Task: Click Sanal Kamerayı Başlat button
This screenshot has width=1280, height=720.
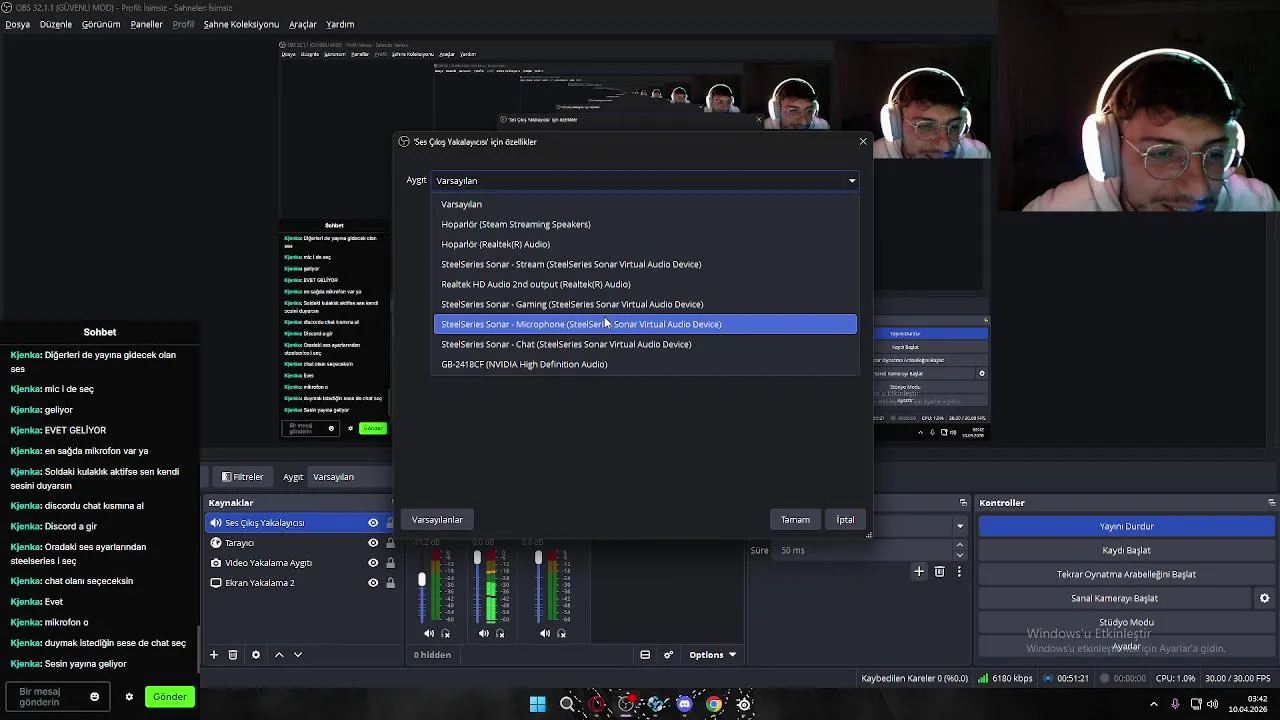Action: (x=1114, y=598)
